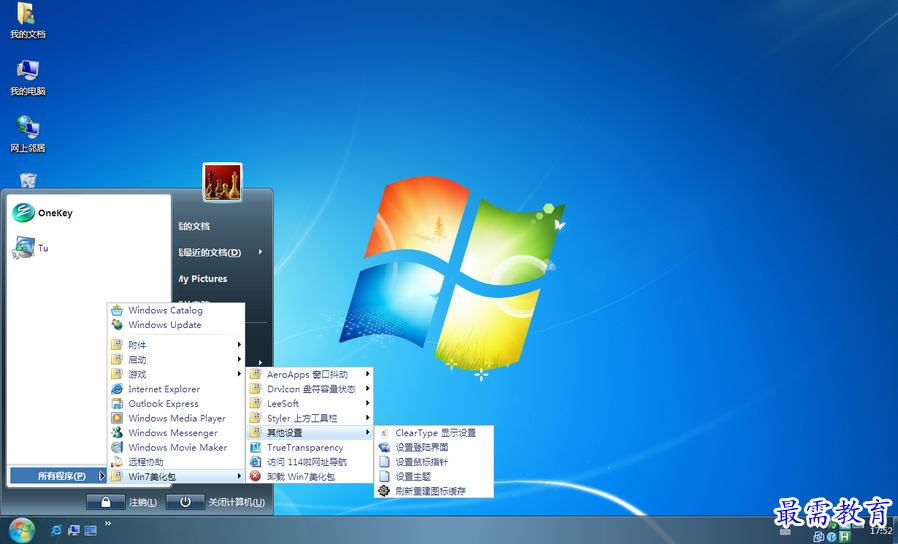
Task: Select the 网上邻居 desktop icon
Action: pos(27,135)
